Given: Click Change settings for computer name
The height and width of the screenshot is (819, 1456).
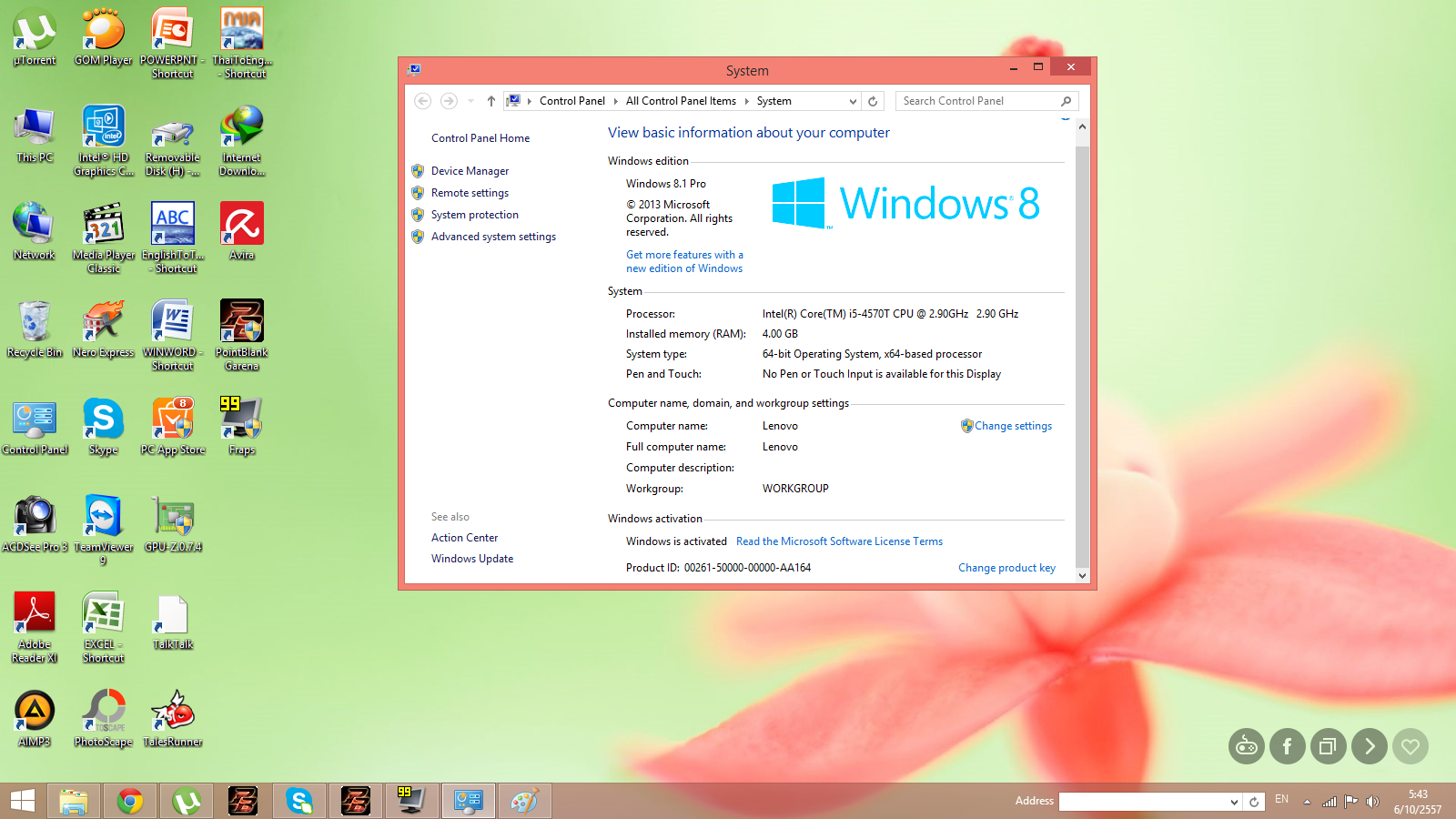Looking at the screenshot, I should [x=1013, y=426].
